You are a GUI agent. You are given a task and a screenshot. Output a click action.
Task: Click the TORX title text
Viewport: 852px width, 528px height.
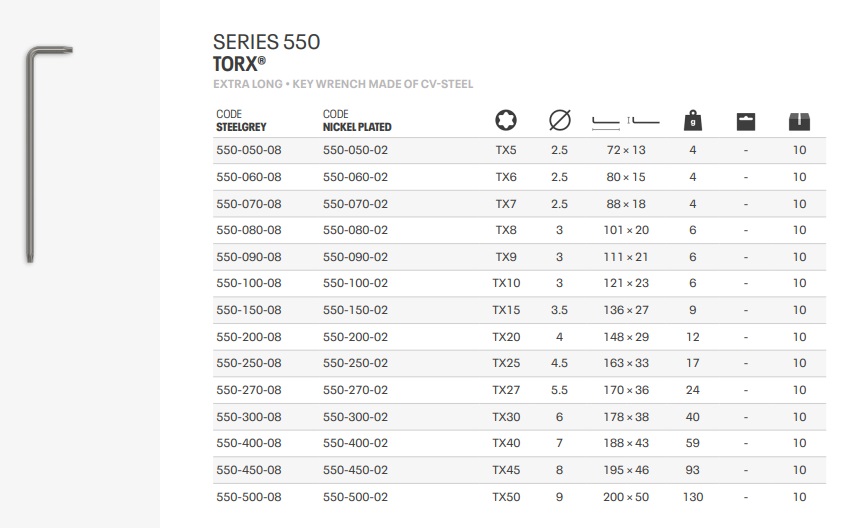click(x=238, y=63)
